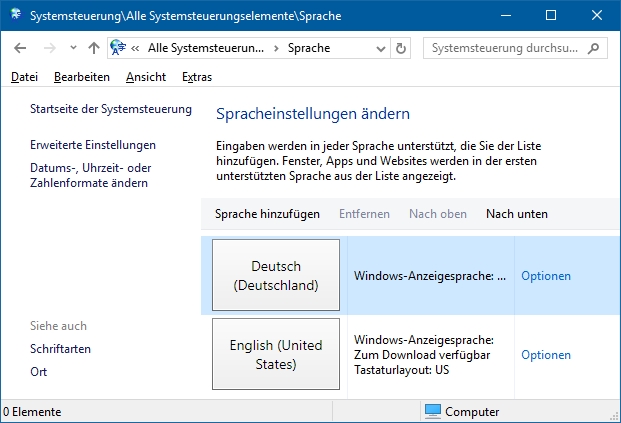The width and height of the screenshot is (621, 423).
Task: Open the Extras menu
Action: [197, 77]
